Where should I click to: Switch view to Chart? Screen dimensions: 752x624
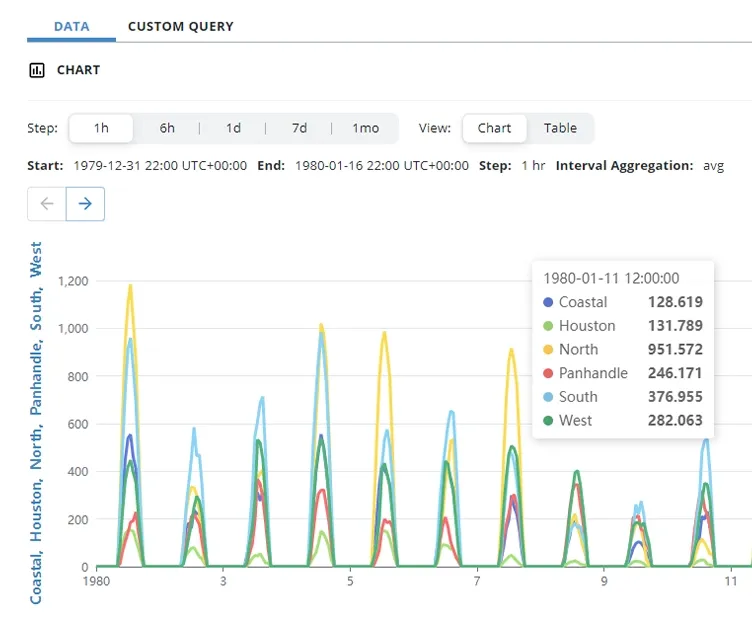click(x=494, y=128)
